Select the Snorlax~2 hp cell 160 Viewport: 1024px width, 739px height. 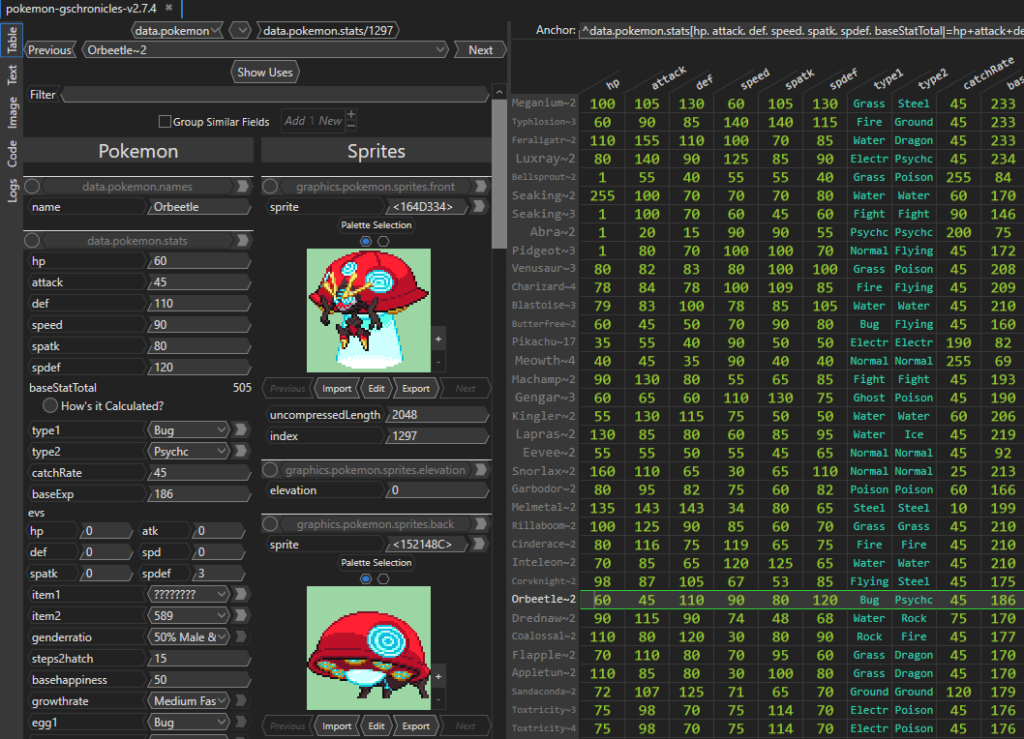coord(602,471)
